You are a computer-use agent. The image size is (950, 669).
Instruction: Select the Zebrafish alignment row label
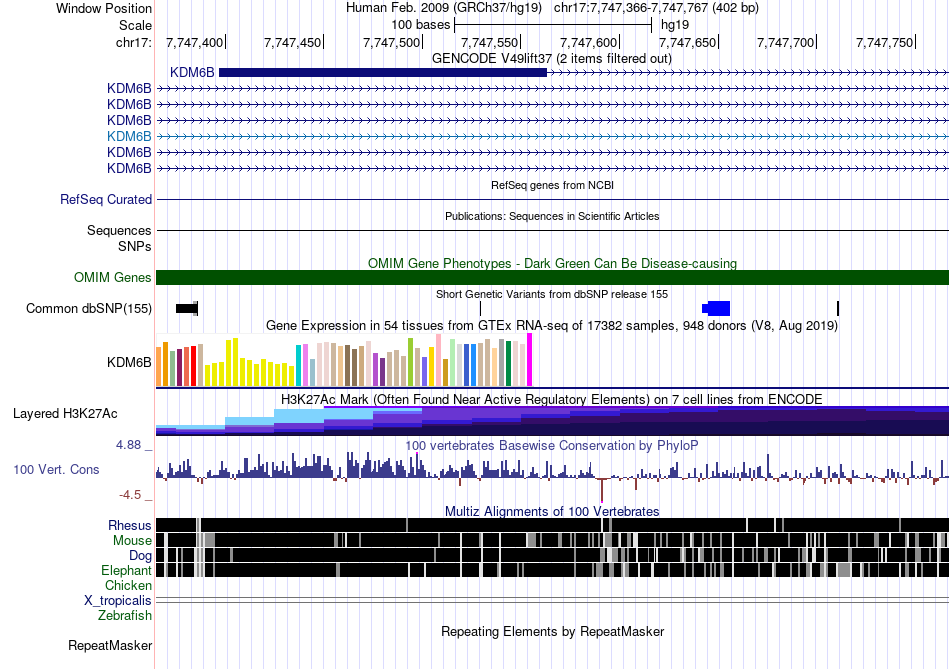[x=125, y=616]
